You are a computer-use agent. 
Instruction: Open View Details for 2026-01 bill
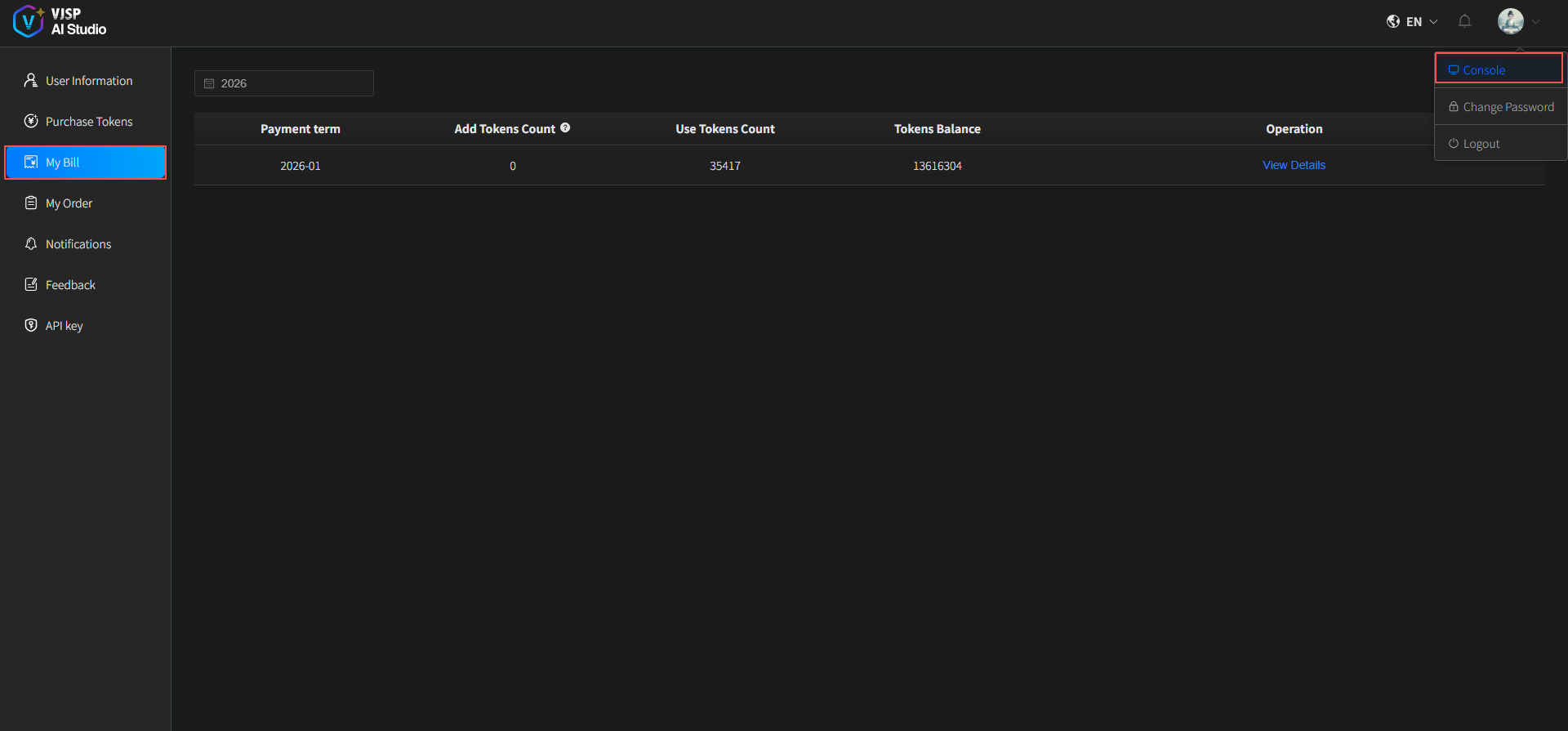1294,165
